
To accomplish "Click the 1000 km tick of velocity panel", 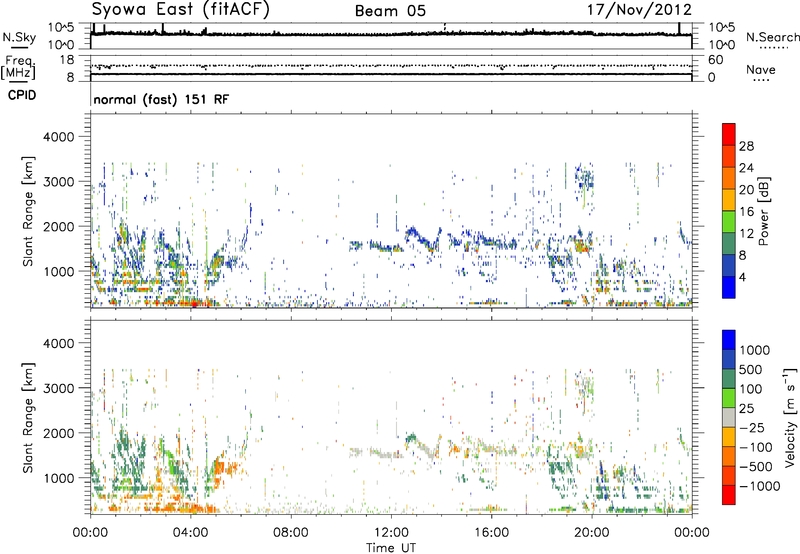I will pyautogui.click(x=59, y=478).
